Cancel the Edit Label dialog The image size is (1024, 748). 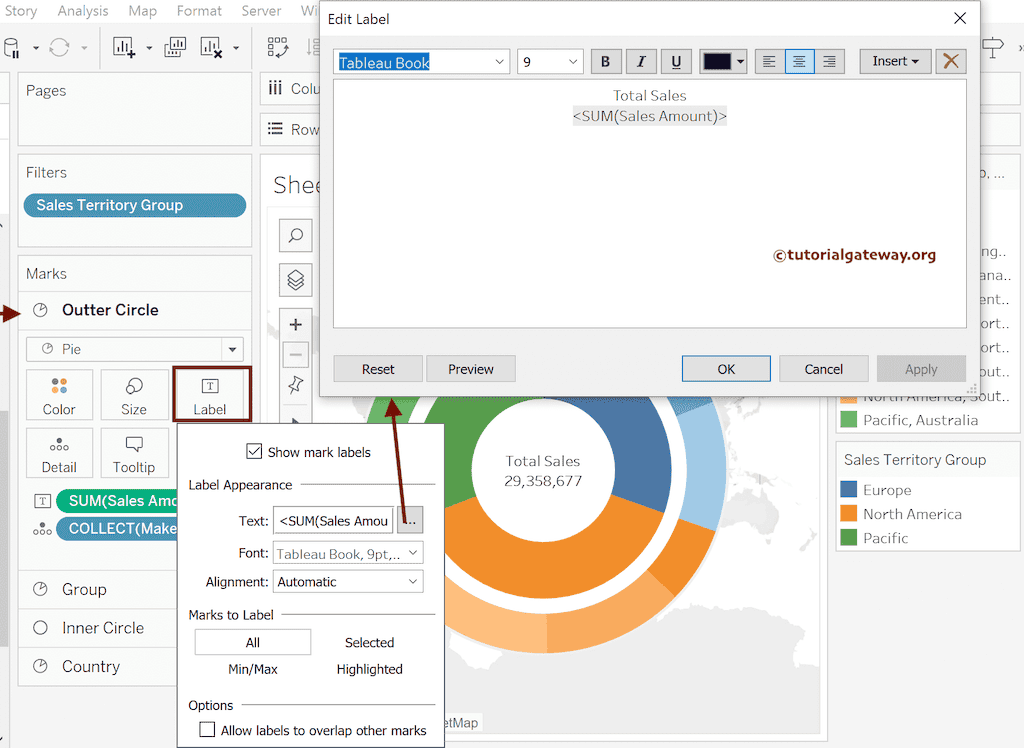(x=824, y=369)
